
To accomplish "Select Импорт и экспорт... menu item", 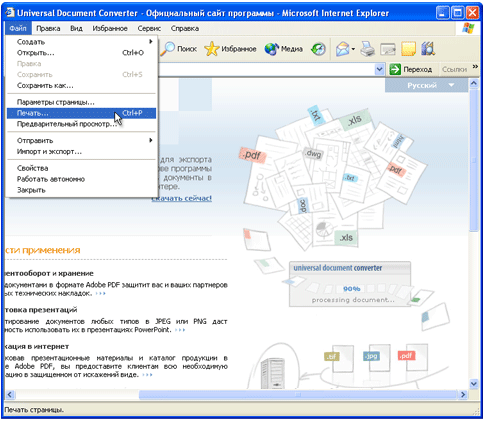I will (x=81, y=152).
